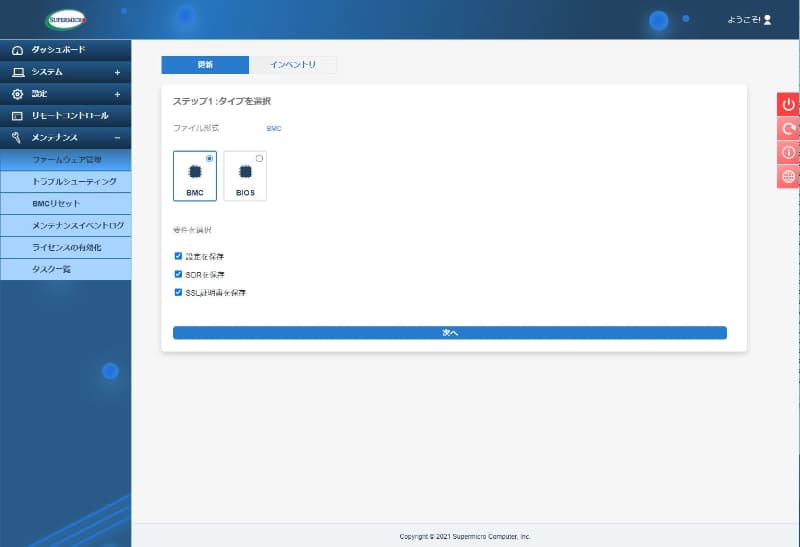This screenshot has width=800, height=547.
Task: Select ライセンスの有効化 submenu
Action: [65, 247]
